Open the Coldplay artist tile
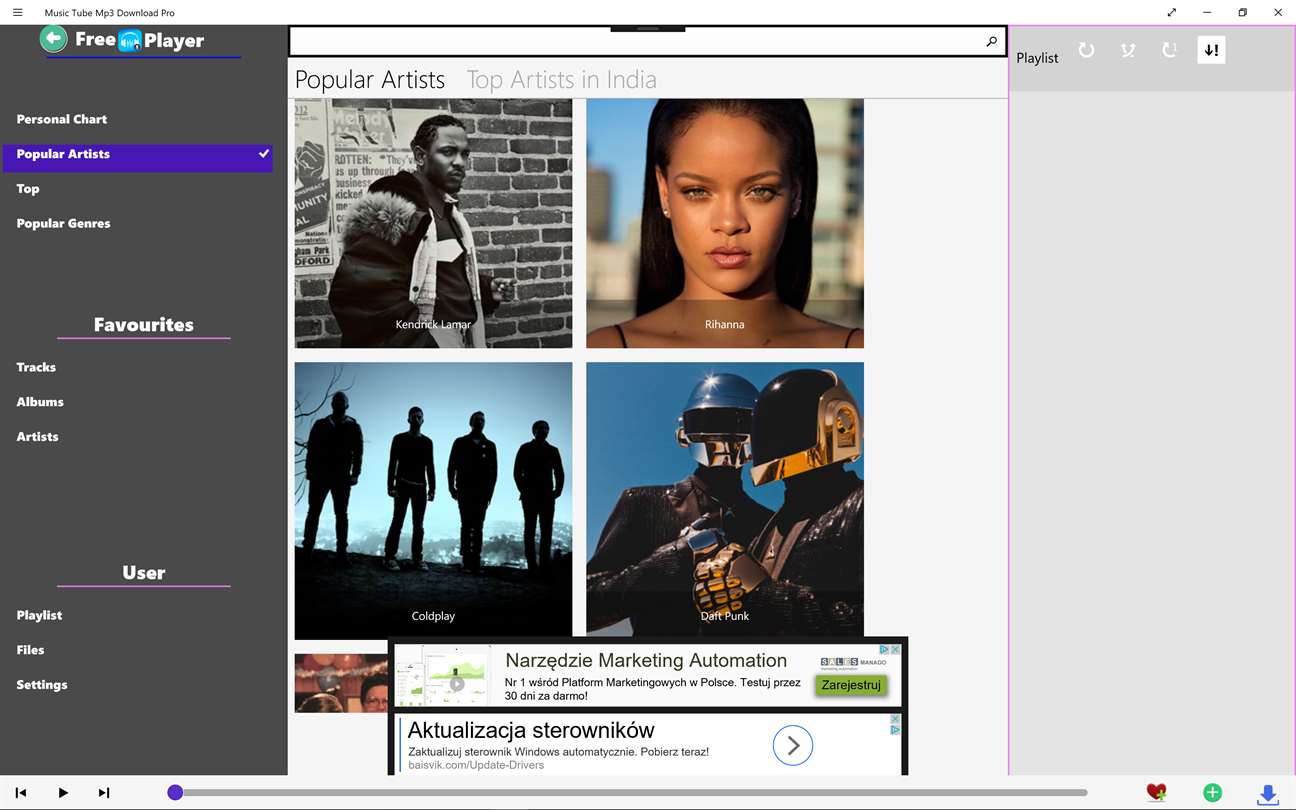 [x=433, y=500]
